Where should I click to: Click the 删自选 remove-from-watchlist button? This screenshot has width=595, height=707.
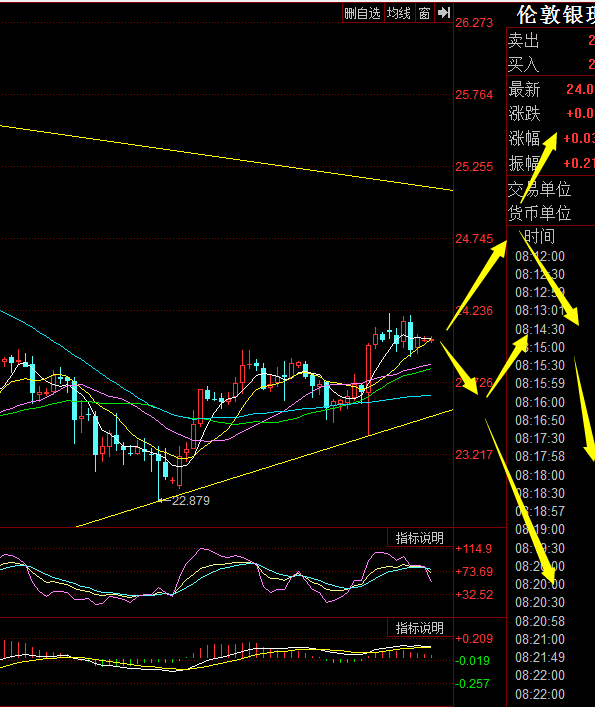click(362, 14)
